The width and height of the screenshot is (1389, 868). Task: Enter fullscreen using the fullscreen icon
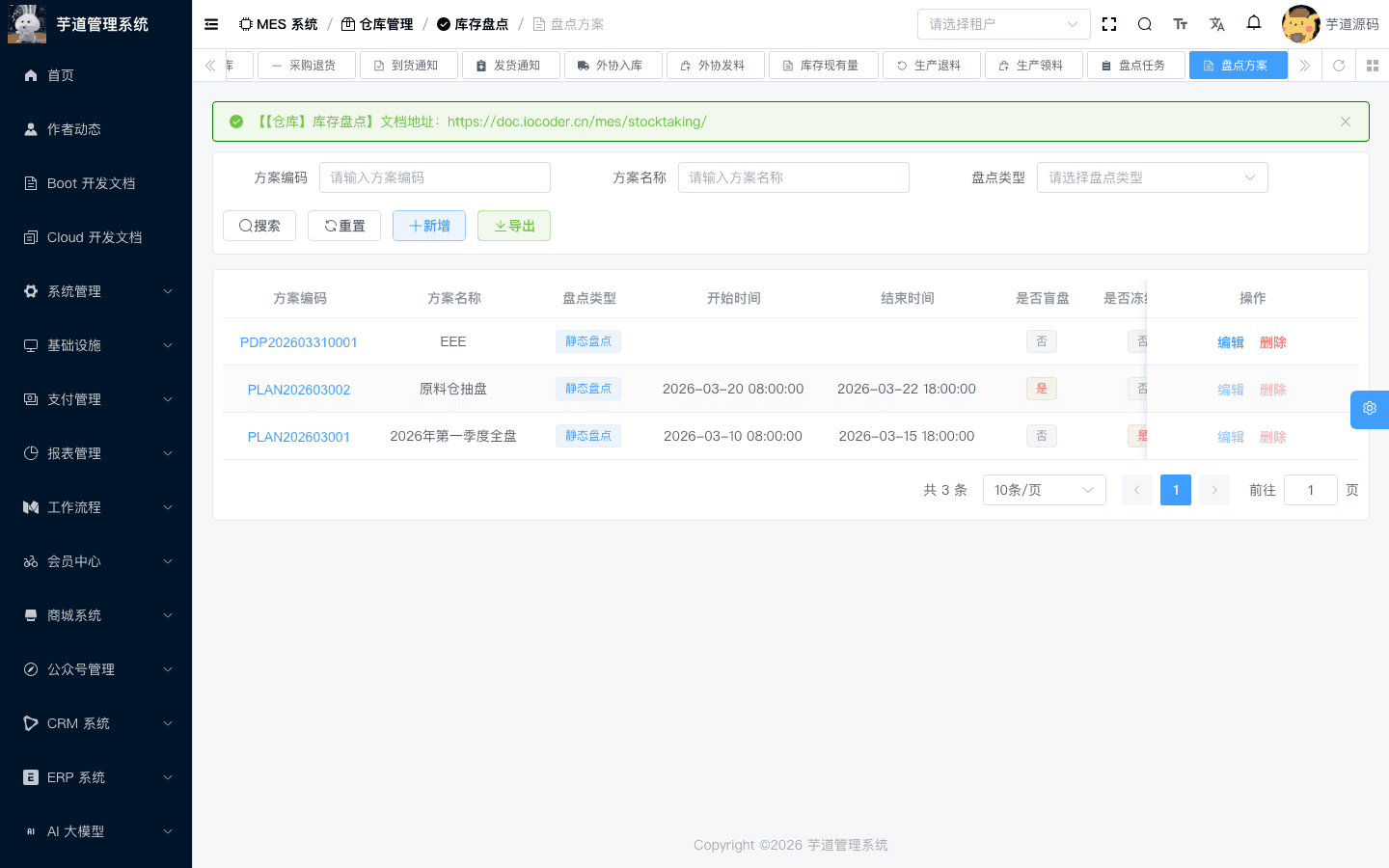tap(1108, 24)
